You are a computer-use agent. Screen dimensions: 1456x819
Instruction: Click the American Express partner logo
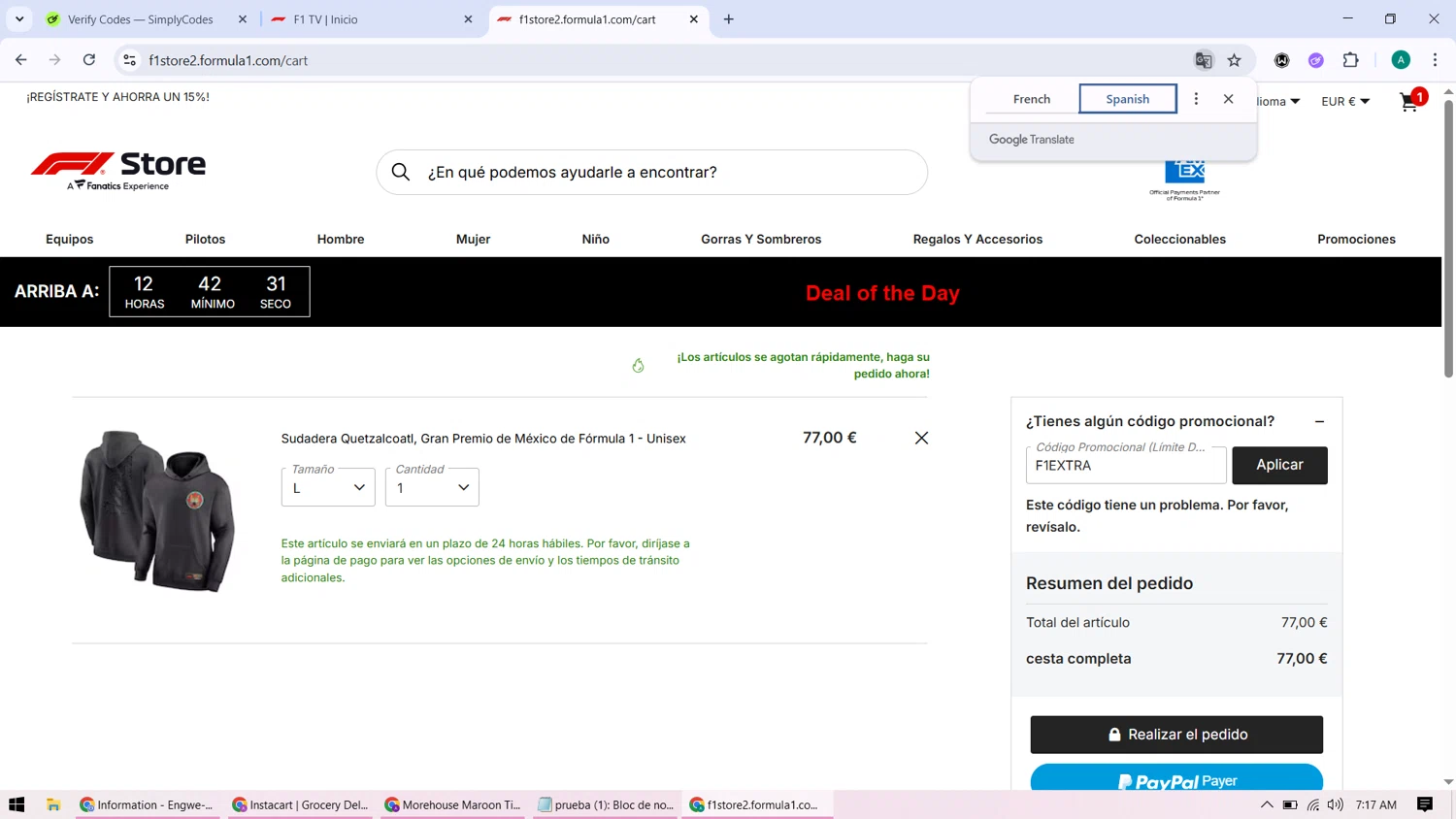tap(1185, 179)
